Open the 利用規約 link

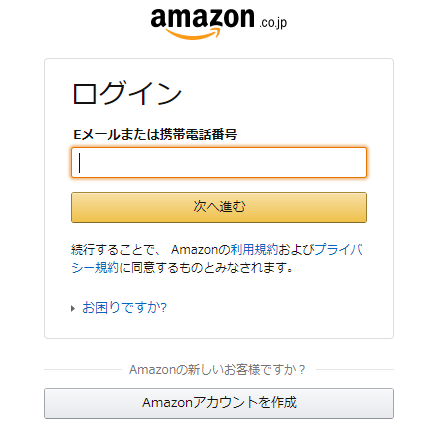[254, 249]
